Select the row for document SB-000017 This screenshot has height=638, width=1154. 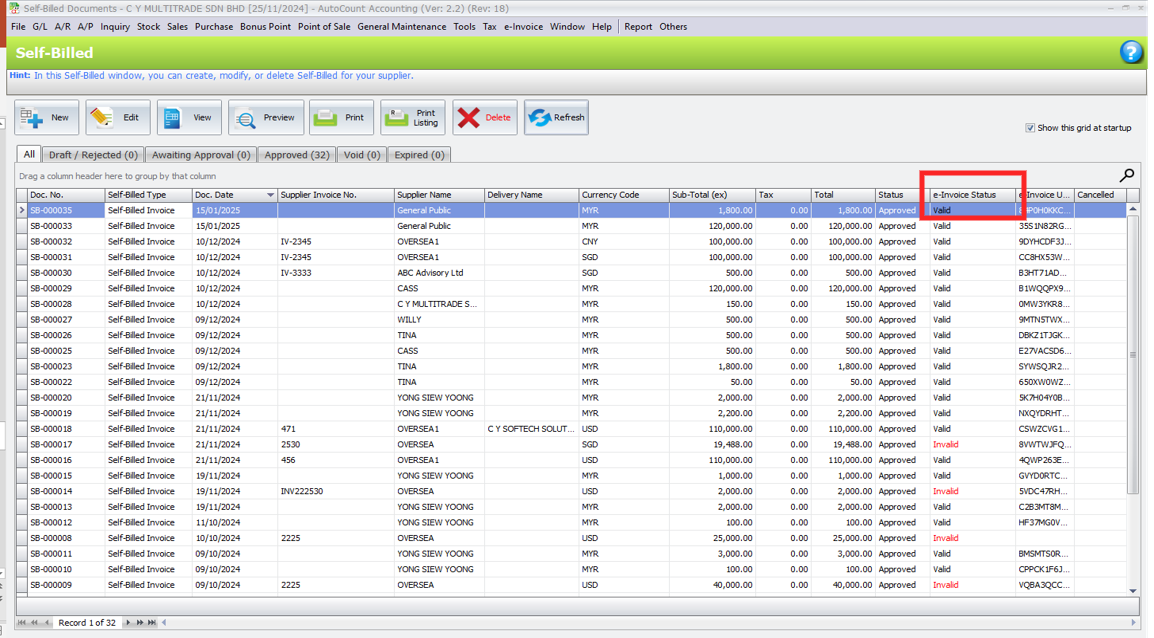(x=65, y=444)
